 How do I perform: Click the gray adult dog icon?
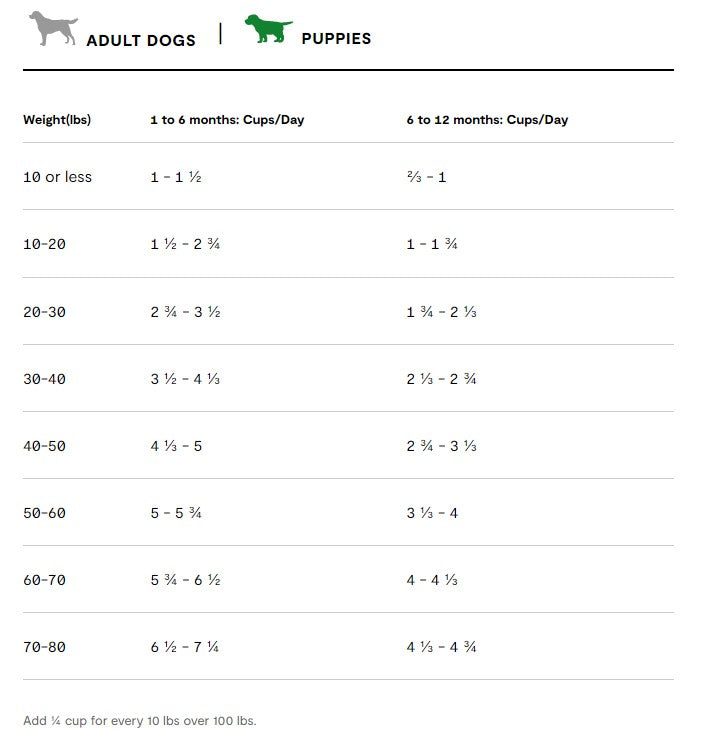tap(52, 29)
